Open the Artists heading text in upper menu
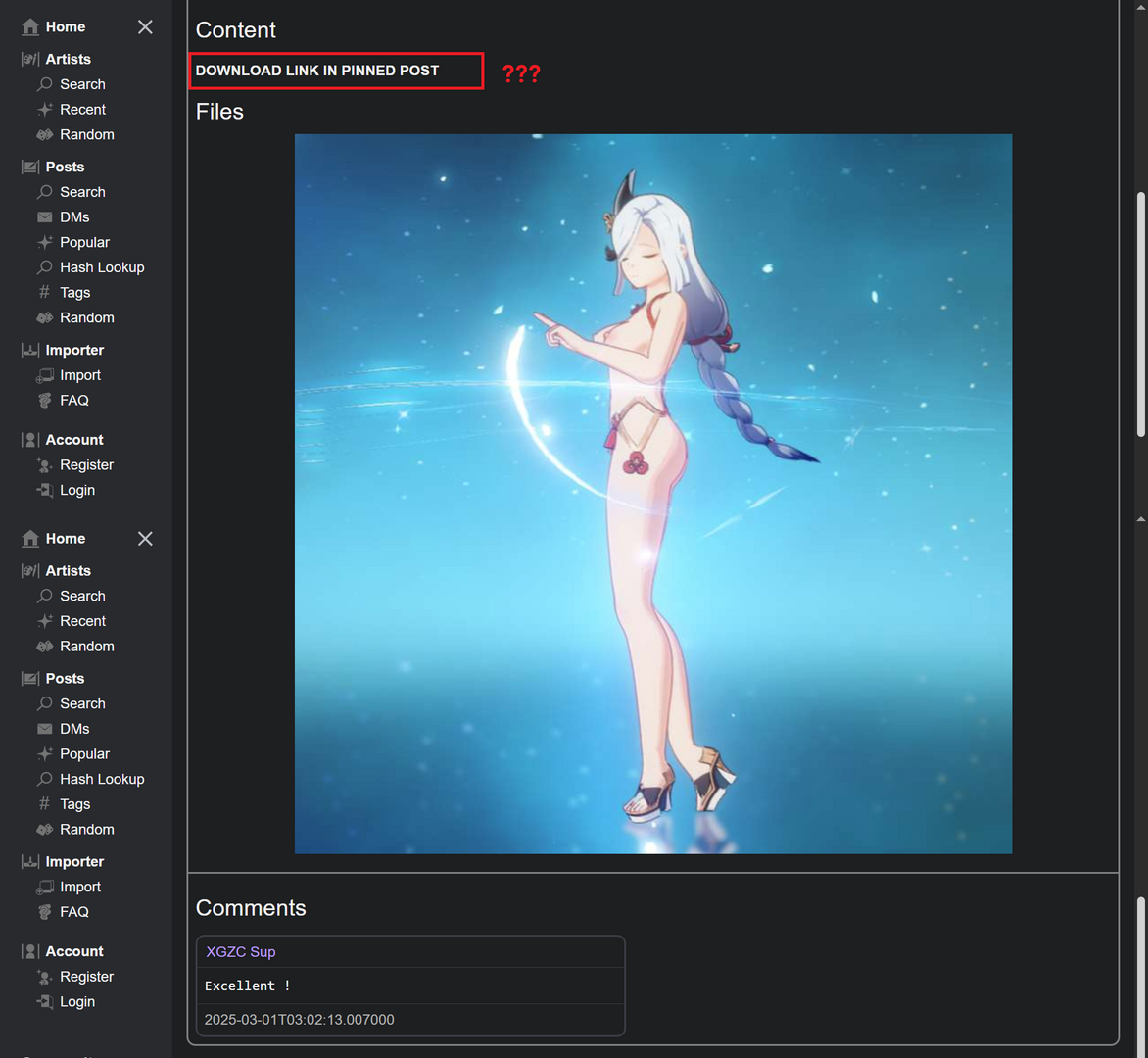 point(69,60)
